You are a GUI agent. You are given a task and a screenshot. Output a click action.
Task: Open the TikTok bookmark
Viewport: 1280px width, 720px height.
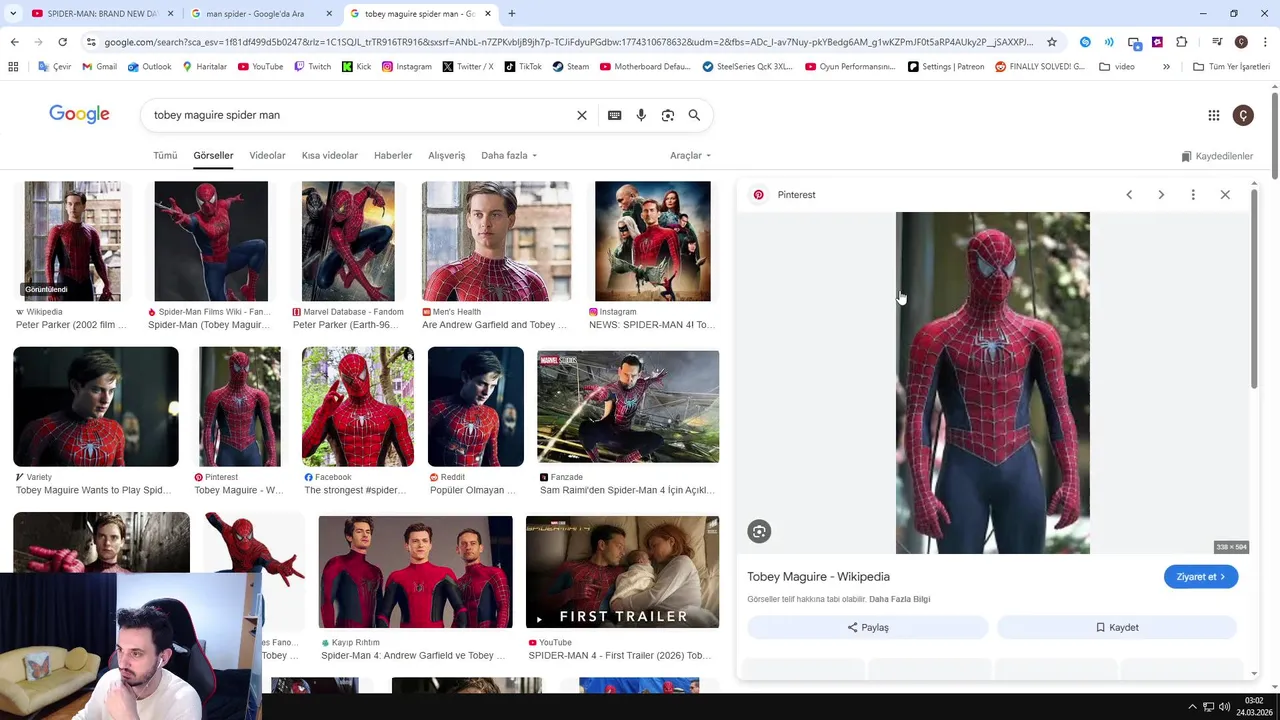click(x=523, y=67)
